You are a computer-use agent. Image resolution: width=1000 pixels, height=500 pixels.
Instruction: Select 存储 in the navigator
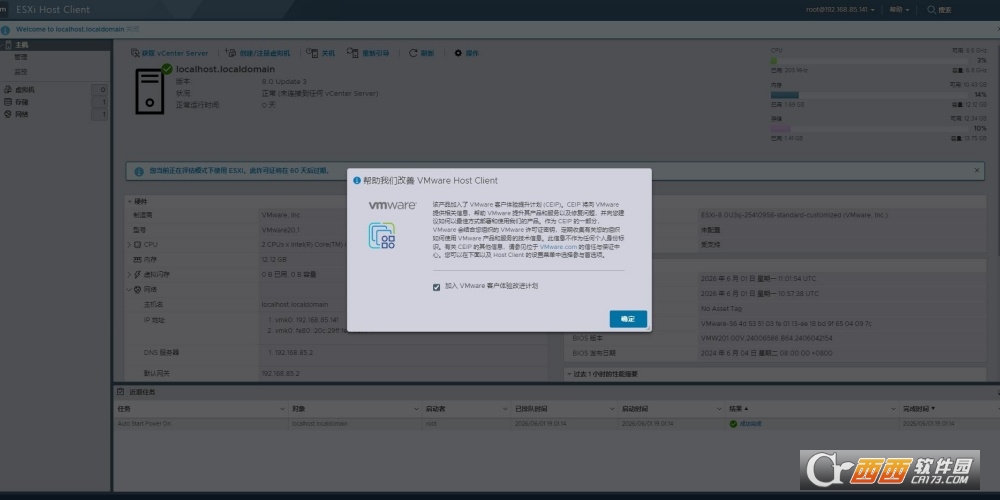[x=21, y=102]
